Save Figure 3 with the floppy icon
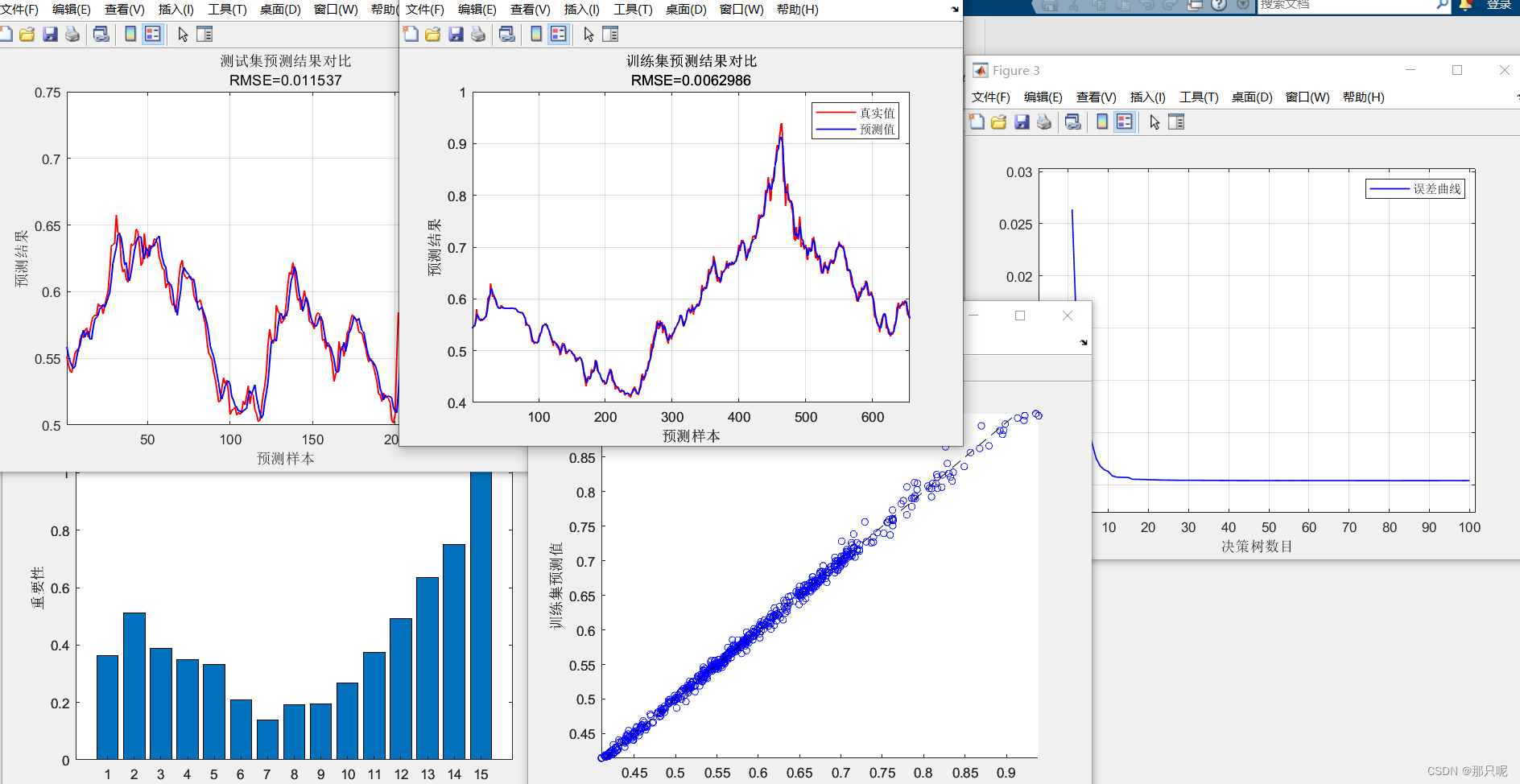Image resolution: width=1520 pixels, height=784 pixels. click(x=1022, y=122)
